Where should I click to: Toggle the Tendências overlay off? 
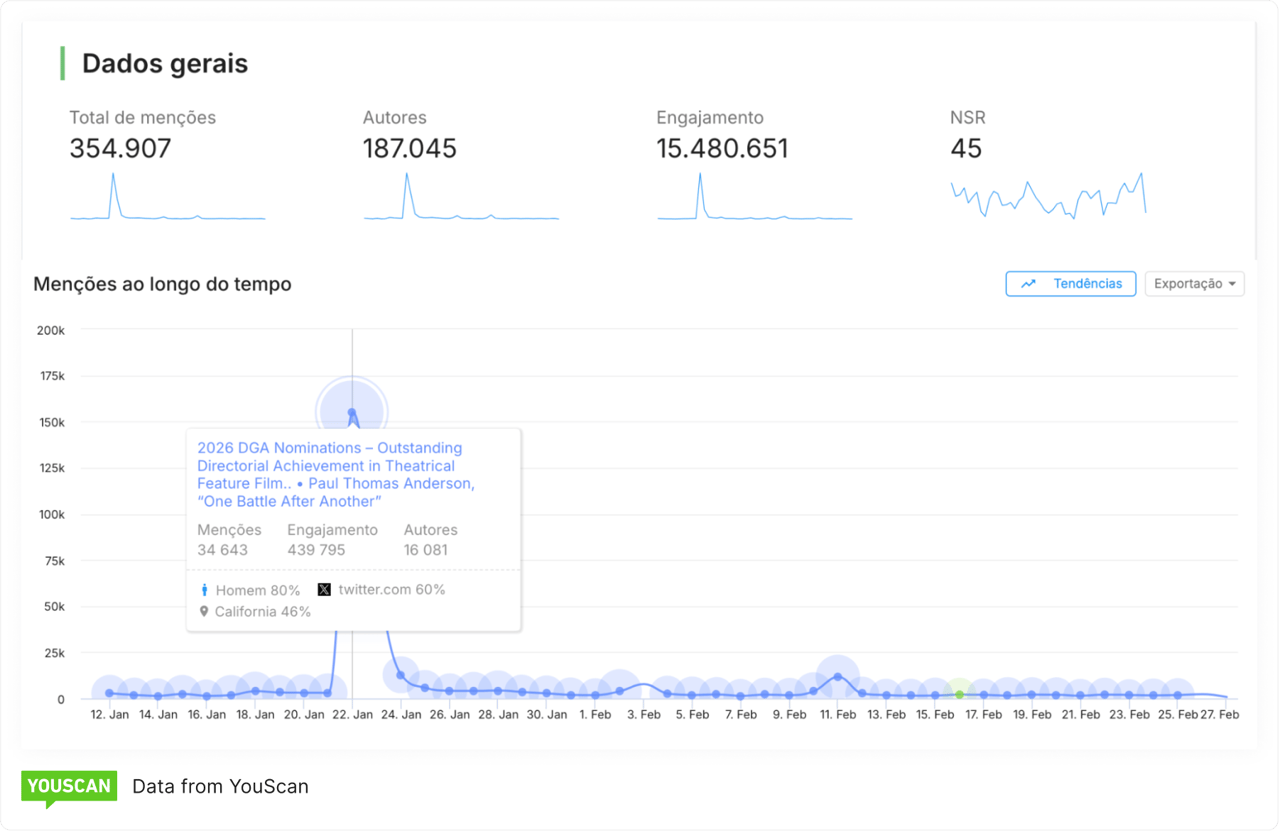(x=1070, y=283)
